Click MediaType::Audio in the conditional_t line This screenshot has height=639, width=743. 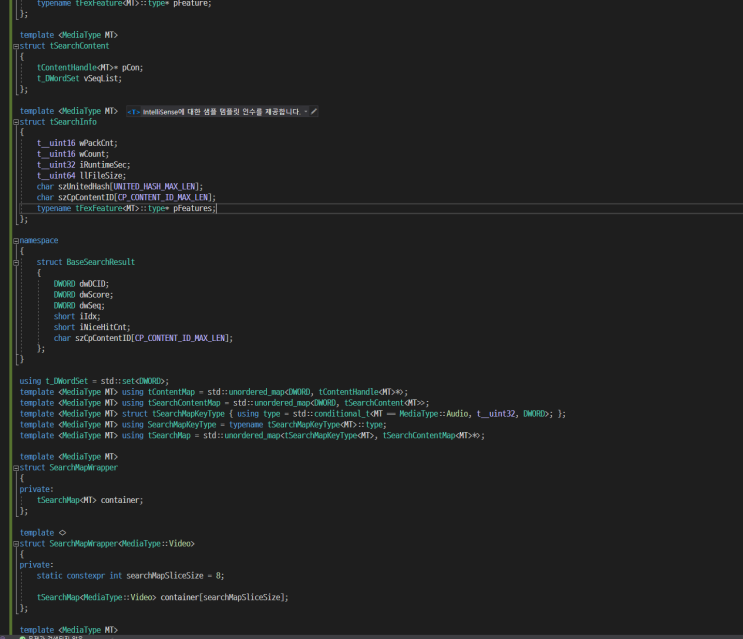coord(434,414)
